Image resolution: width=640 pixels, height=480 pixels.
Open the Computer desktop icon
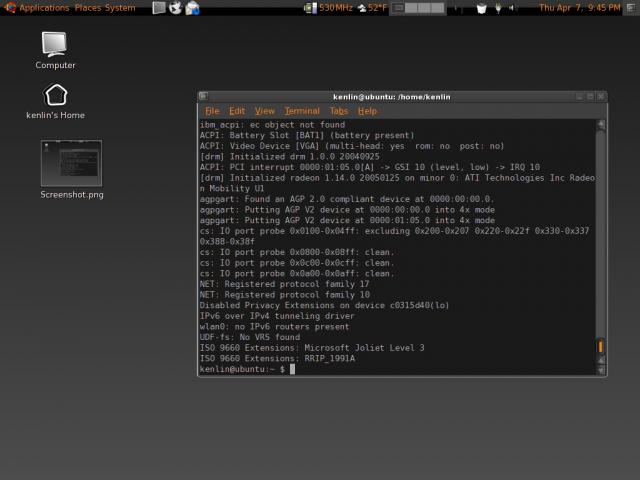pyautogui.click(x=55, y=45)
